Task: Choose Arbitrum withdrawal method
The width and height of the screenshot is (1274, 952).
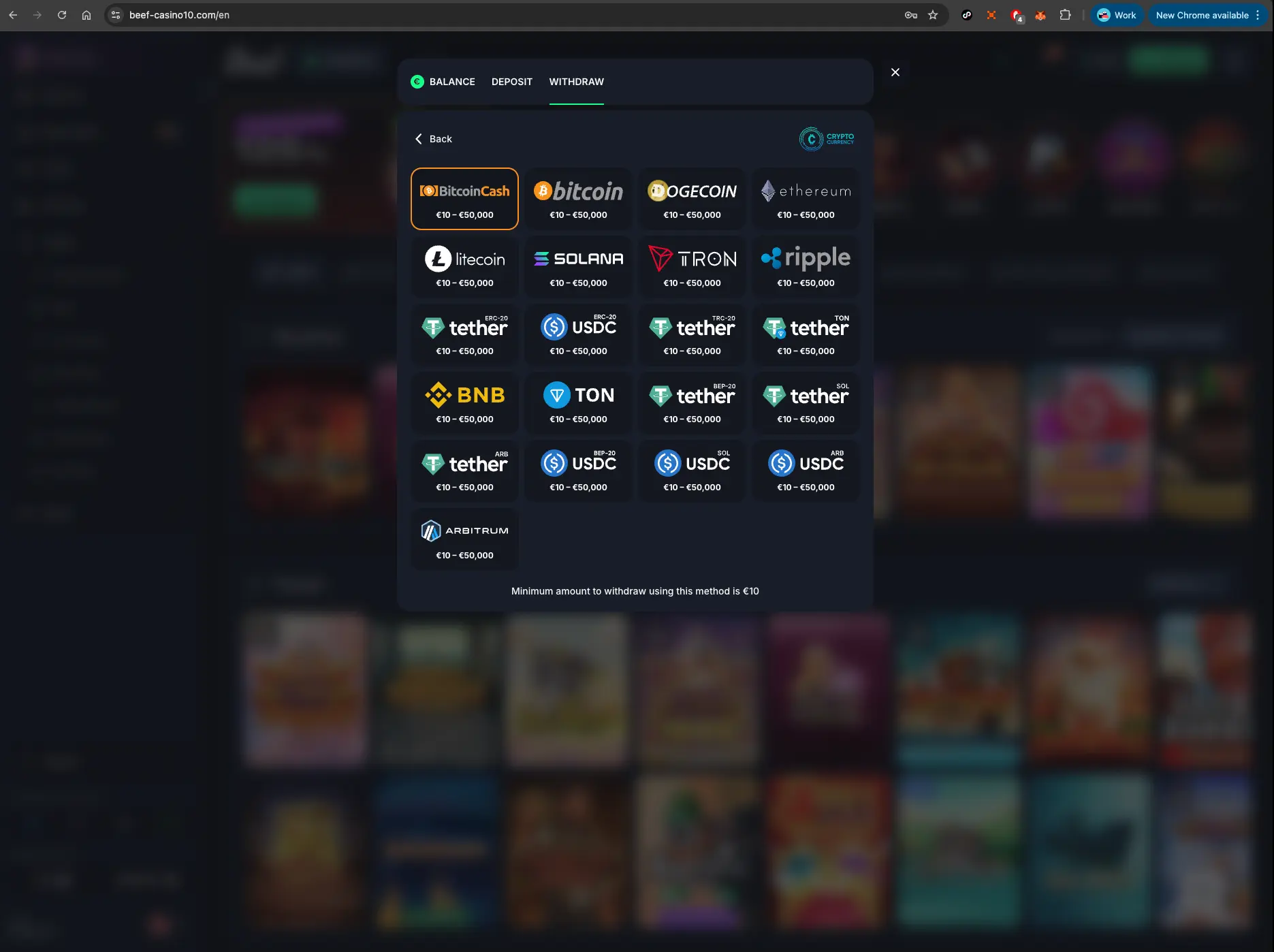Action: (x=464, y=539)
